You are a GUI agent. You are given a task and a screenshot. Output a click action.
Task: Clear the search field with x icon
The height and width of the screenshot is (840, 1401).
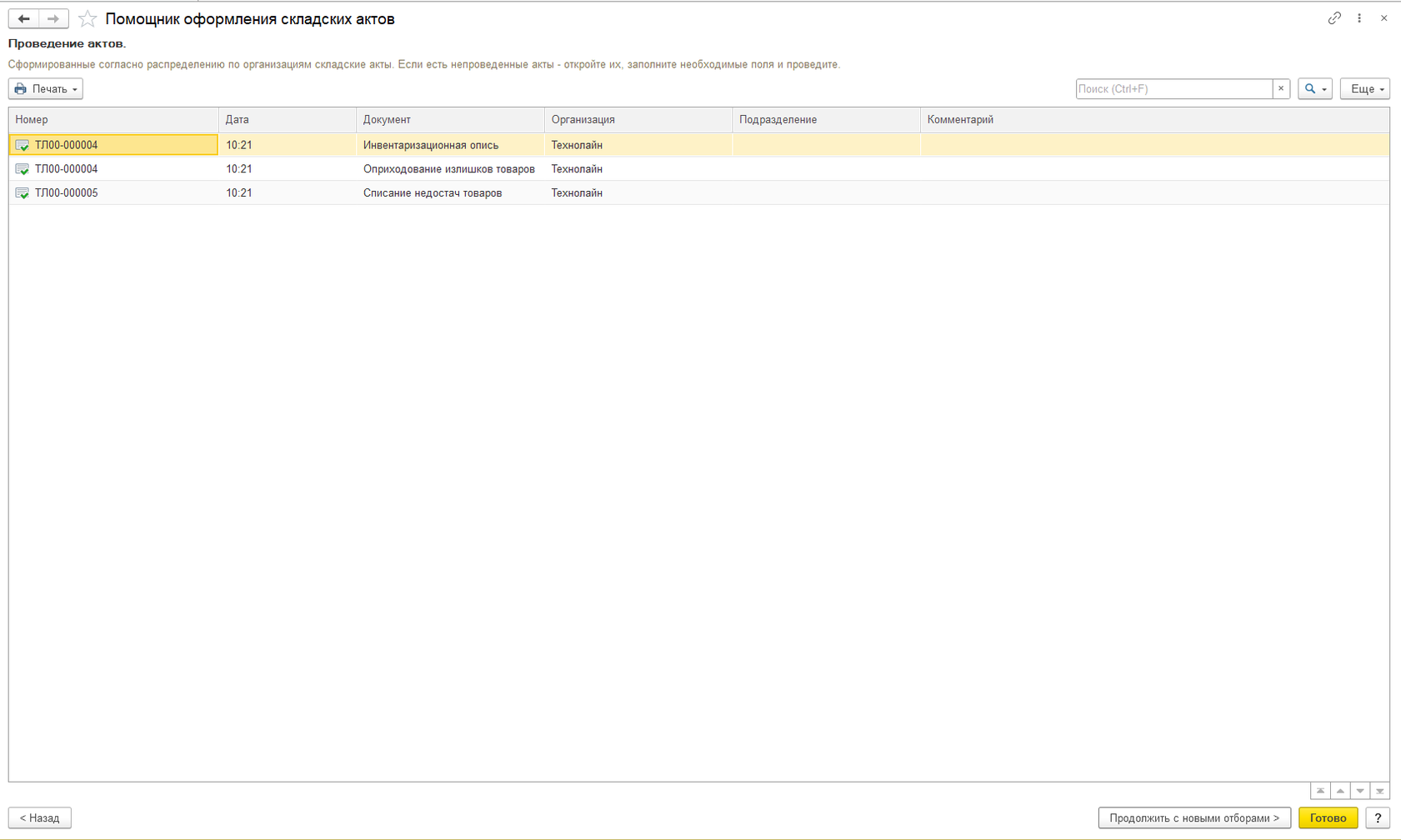coord(1281,88)
